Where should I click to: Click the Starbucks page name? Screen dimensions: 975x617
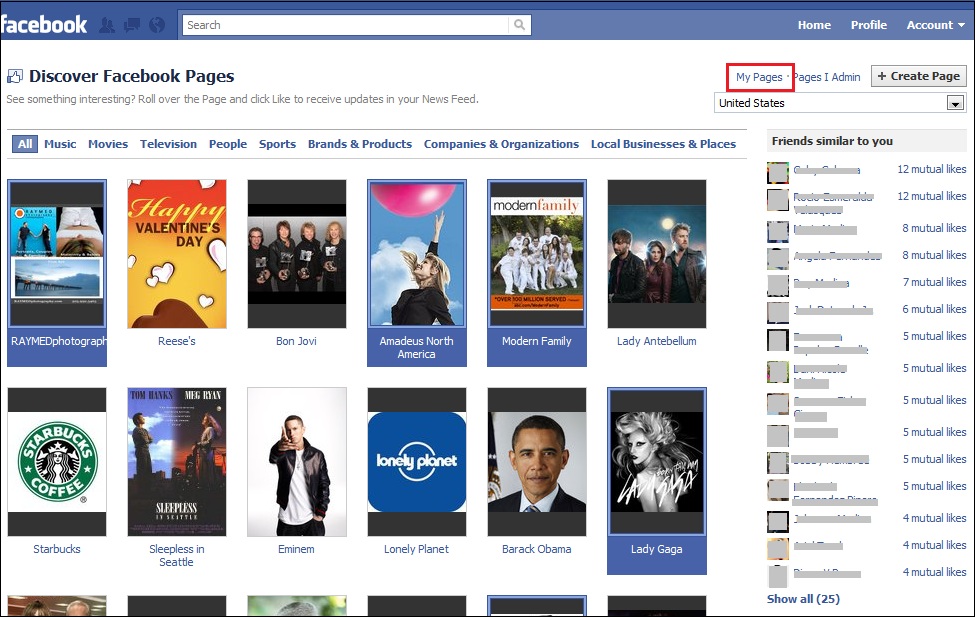pos(57,549)
